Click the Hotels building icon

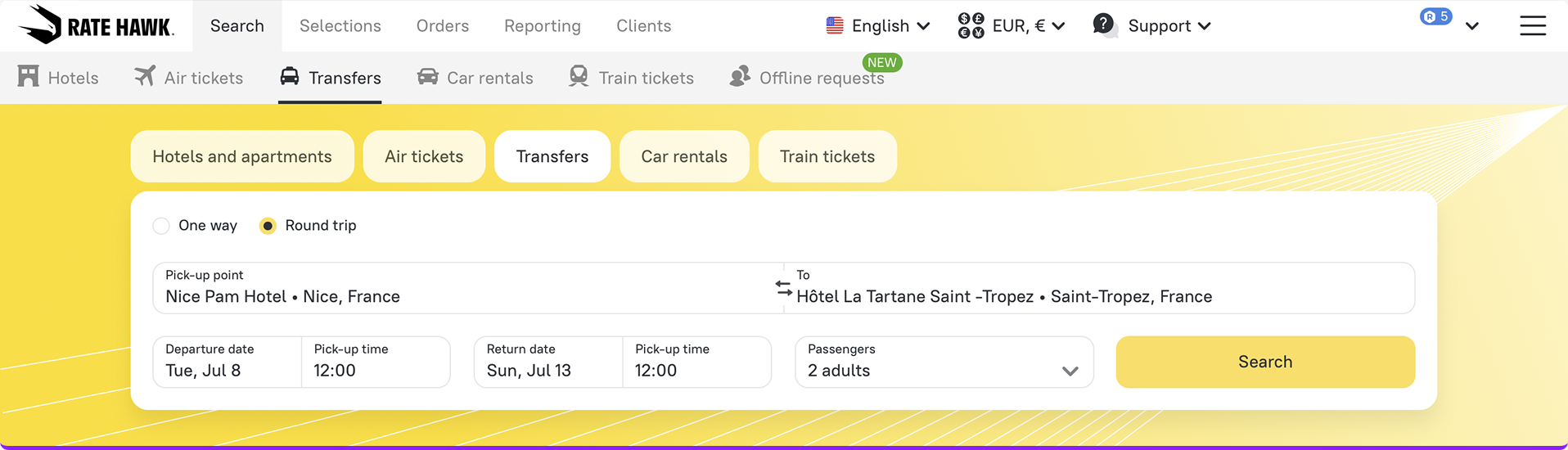tap(29, 77)
